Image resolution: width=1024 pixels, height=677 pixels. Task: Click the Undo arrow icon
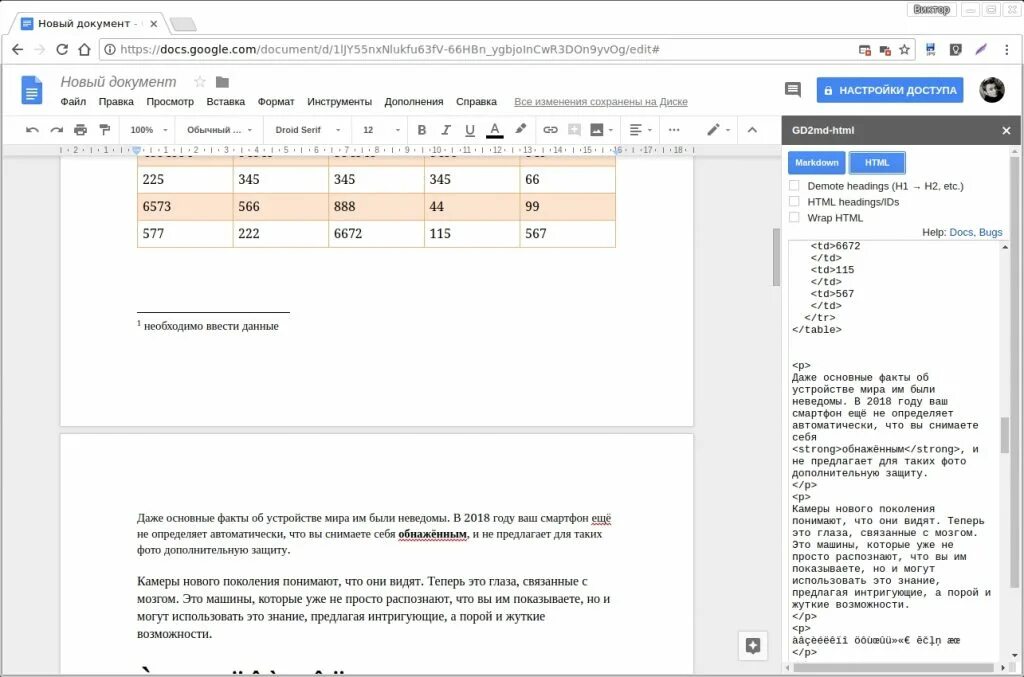pyautogui.click(x=32, y=130)
